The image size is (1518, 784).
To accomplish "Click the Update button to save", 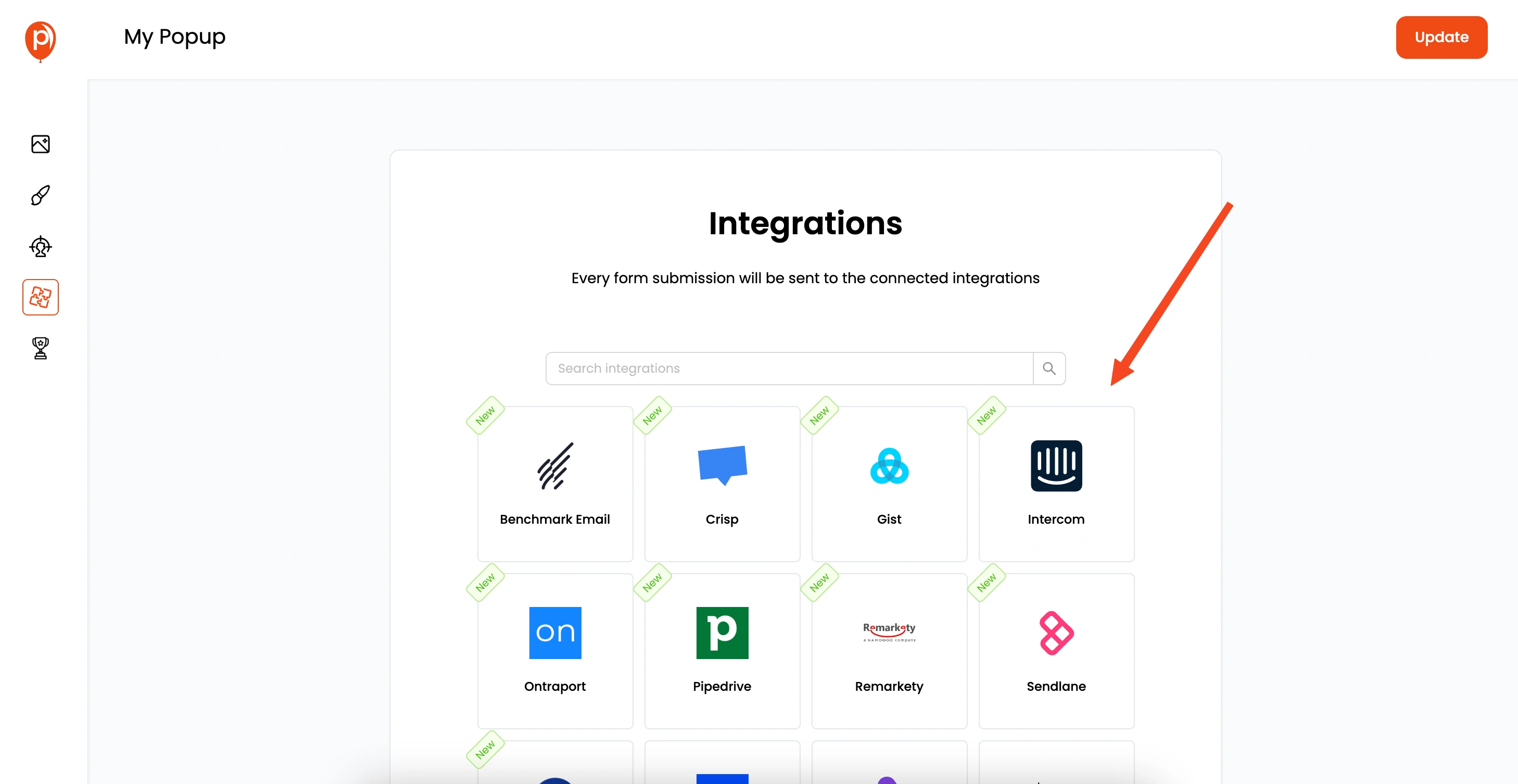I will pyautogui.click(x=1441, y=37).
